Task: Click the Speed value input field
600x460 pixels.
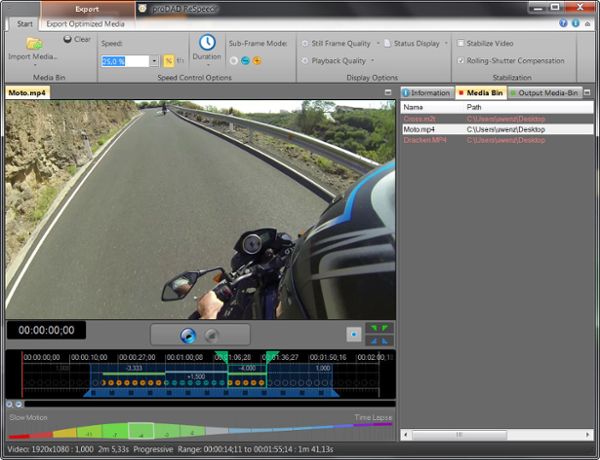Action: click(124, 61)
